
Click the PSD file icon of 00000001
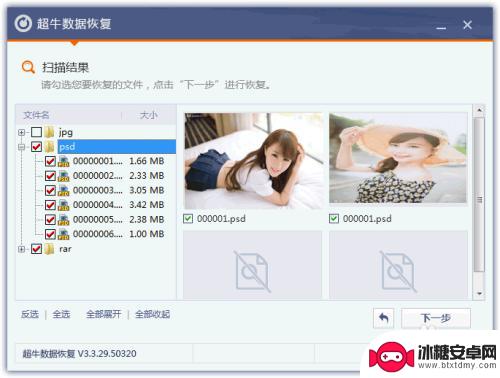click(x=63, y=161)
